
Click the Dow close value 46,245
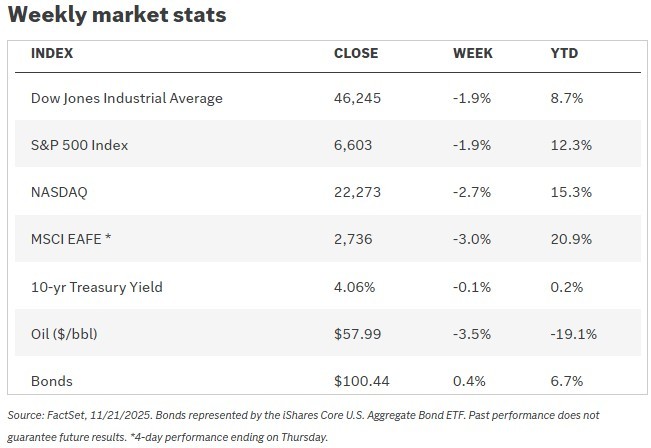[x=354, y=99]
